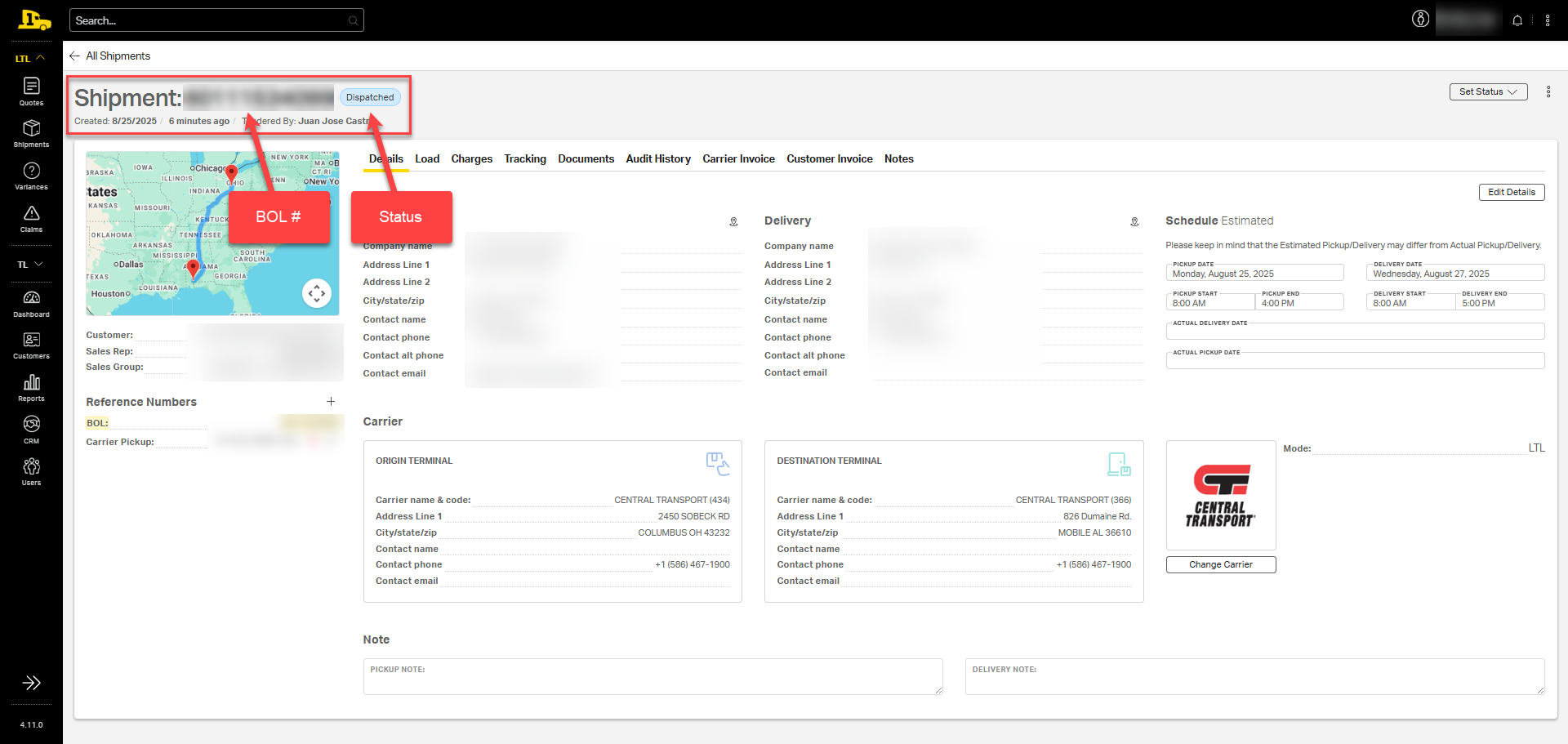Open the Users management page

point(31,472)
